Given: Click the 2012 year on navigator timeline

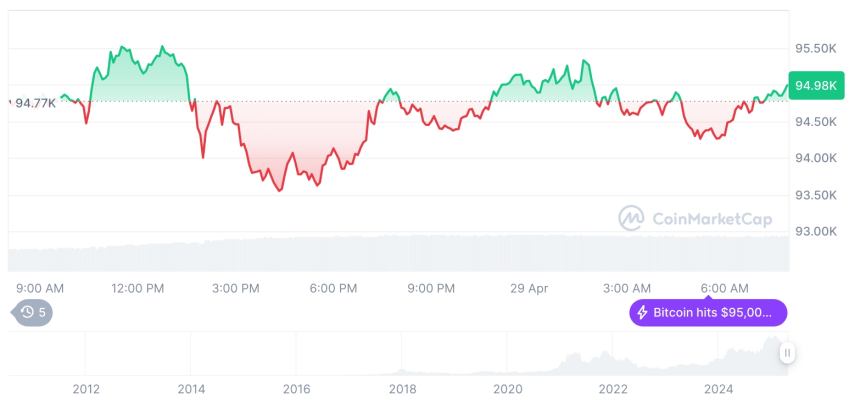Looking at the screenshot, I should [86, 389].
